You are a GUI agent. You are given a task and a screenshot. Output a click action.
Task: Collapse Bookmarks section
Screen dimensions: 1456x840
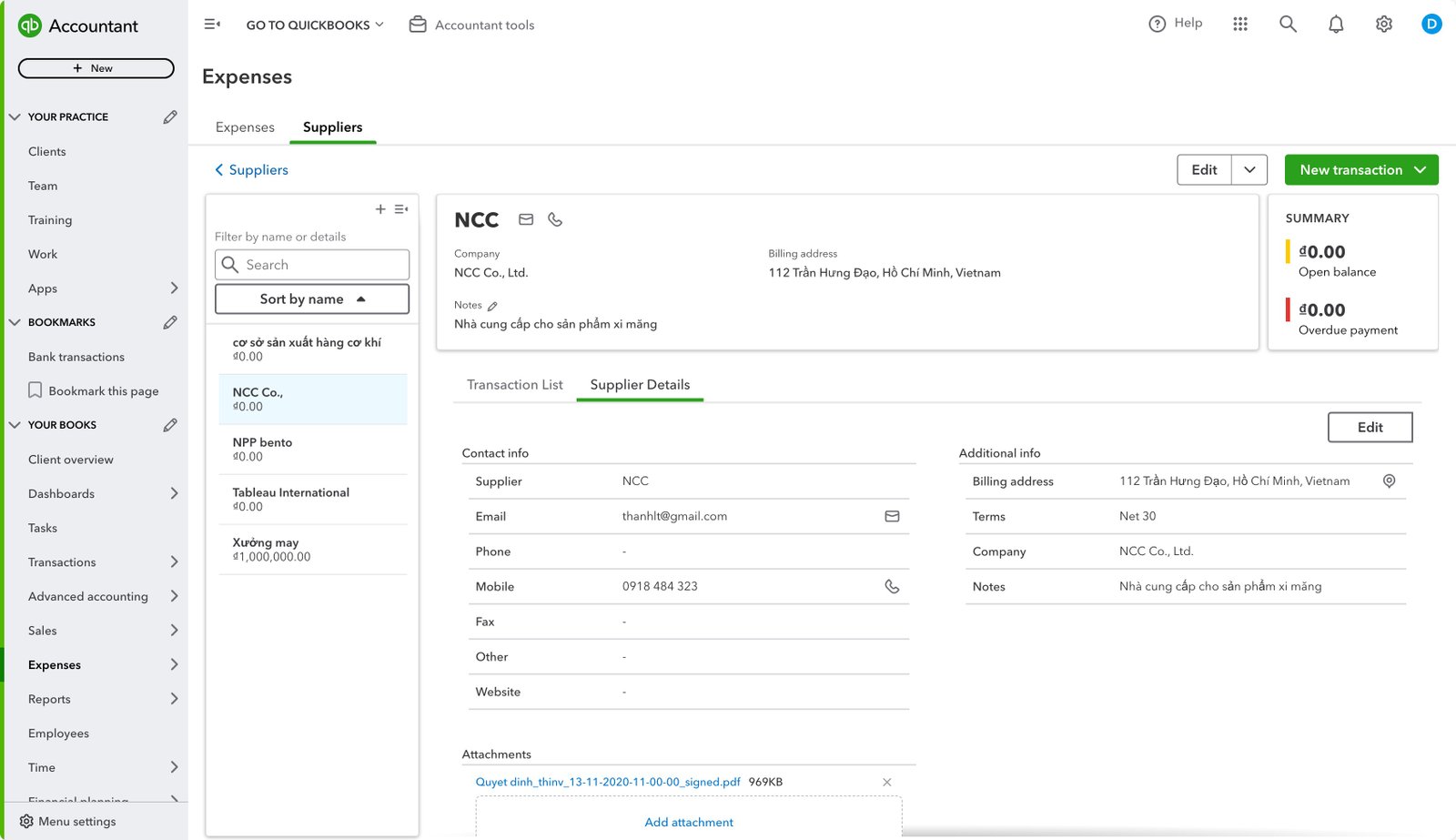tap(15, 322)
